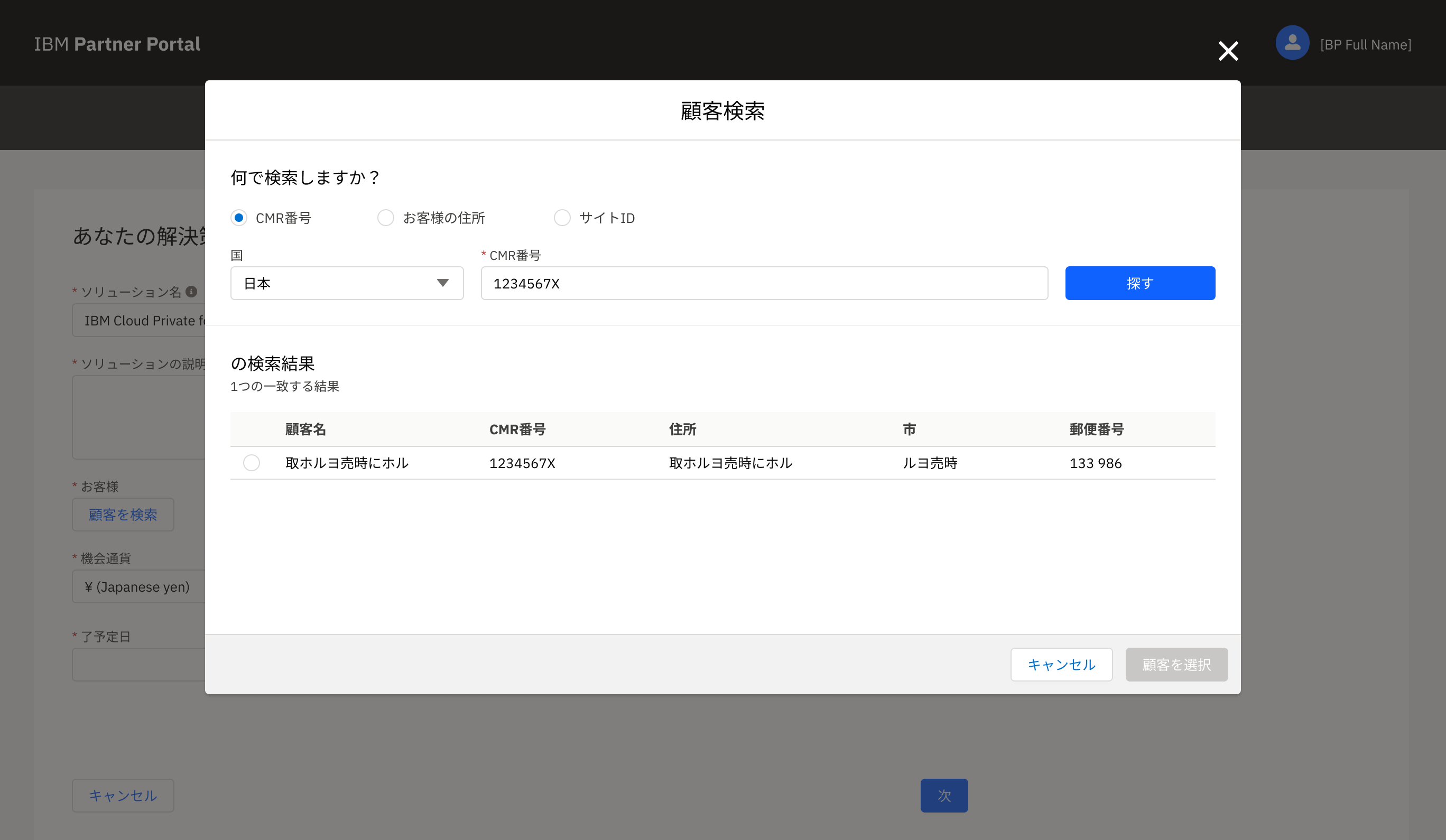The height and width of the screenshot is (840, 1446).
Task: Click the user avatar icon
Action: click(x=1292, y=43)
